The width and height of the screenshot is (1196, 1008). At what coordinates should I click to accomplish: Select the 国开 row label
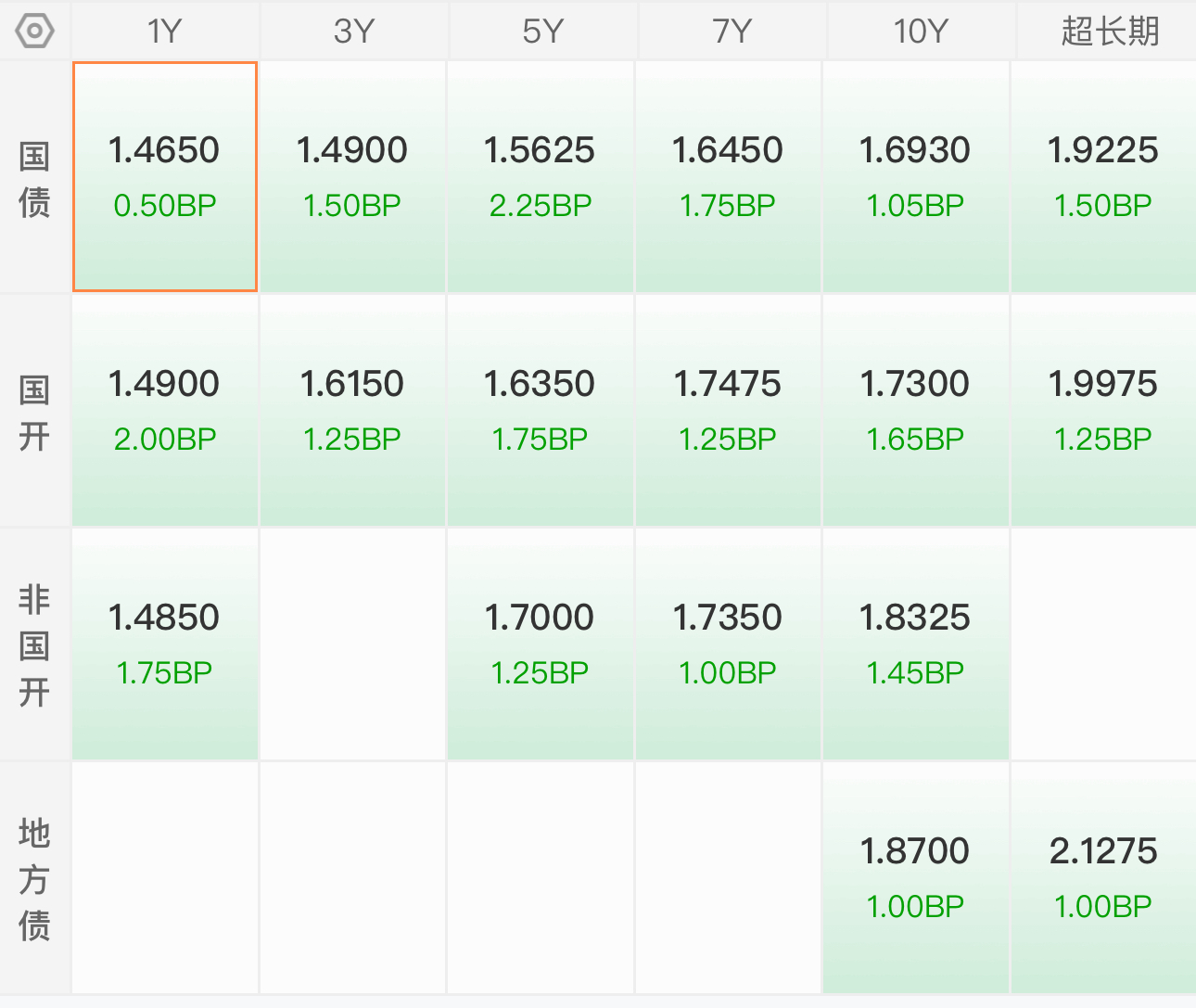[x=34, y=412]
